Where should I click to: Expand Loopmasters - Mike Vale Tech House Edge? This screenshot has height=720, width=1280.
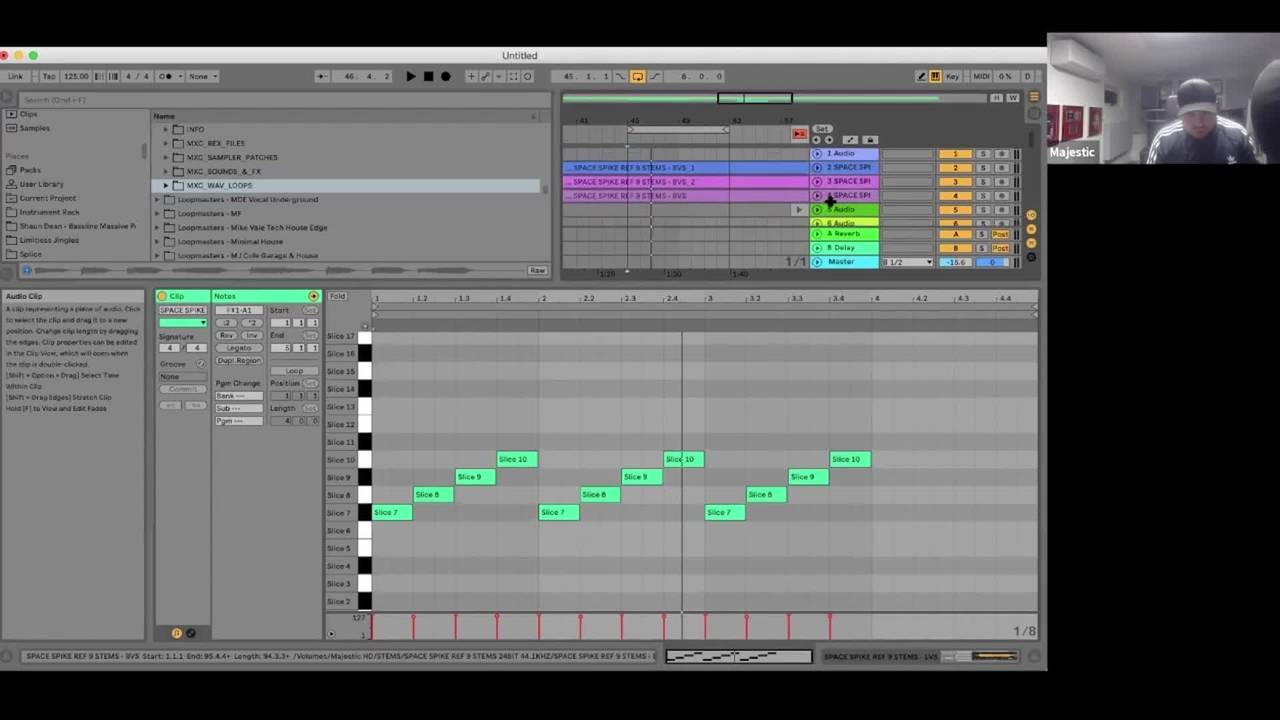[x=157, y=227]
